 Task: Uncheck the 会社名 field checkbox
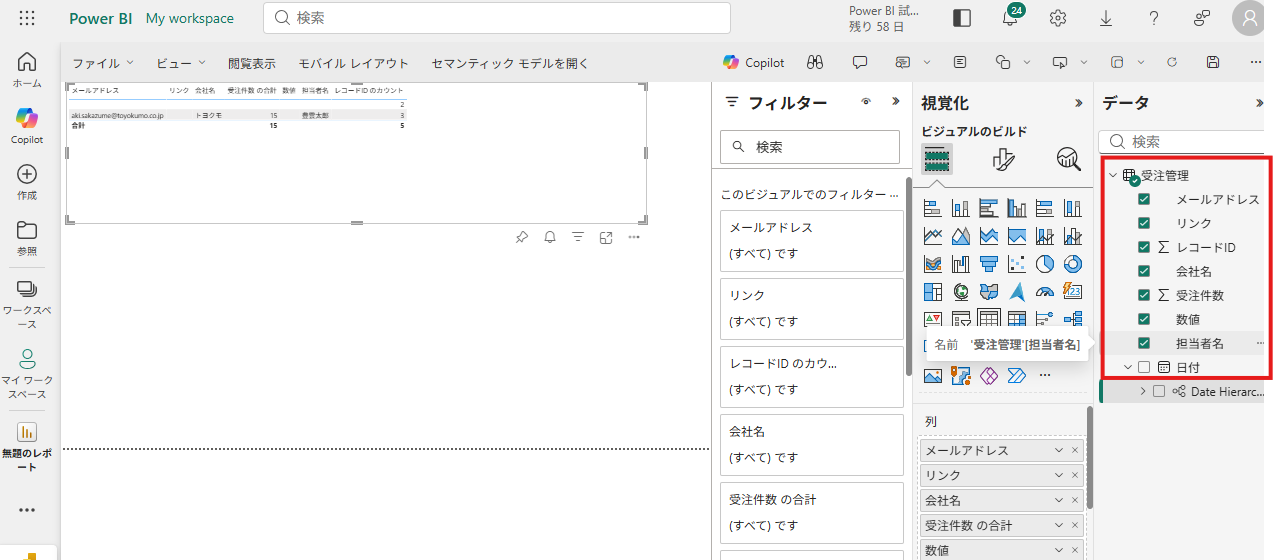[x=1144, y=271]
